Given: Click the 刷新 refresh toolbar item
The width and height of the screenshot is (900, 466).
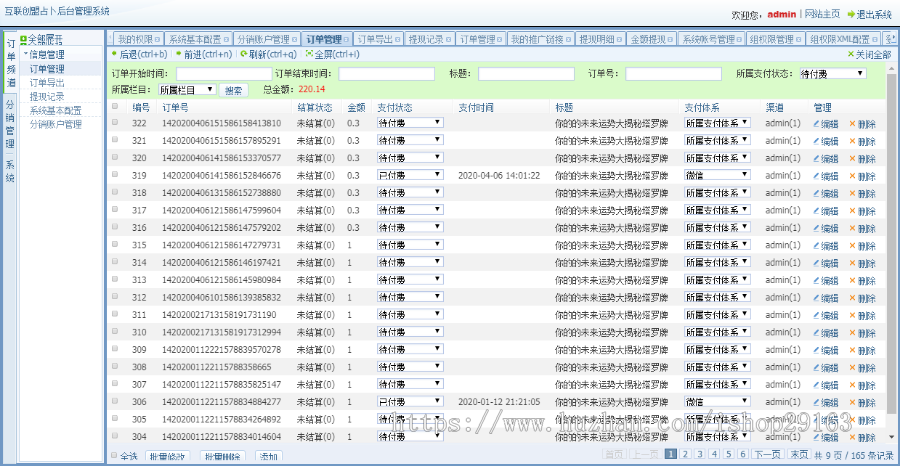Looking at the screenshot, I should coord(269,55).
